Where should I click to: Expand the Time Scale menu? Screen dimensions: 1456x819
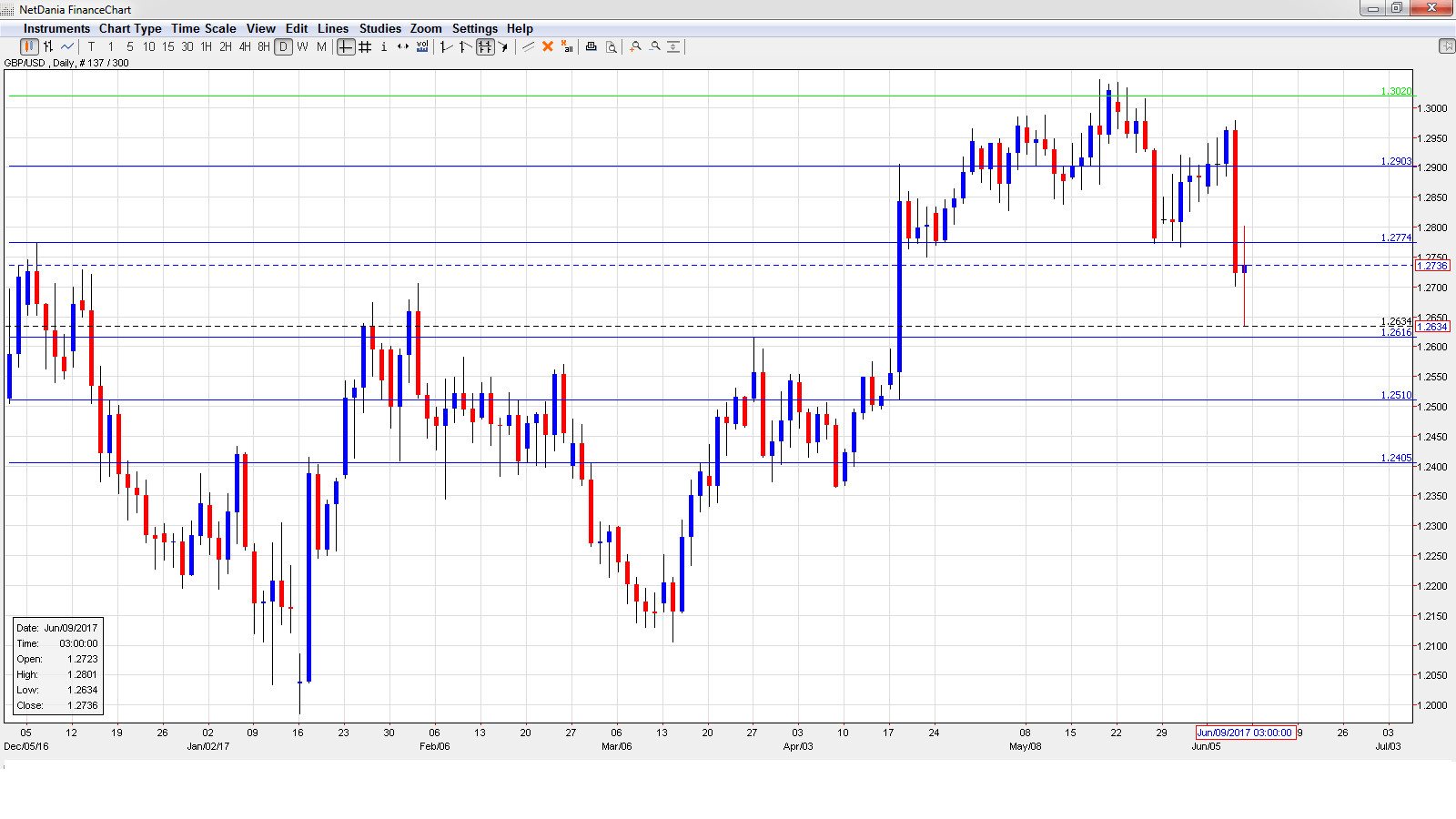203,28
